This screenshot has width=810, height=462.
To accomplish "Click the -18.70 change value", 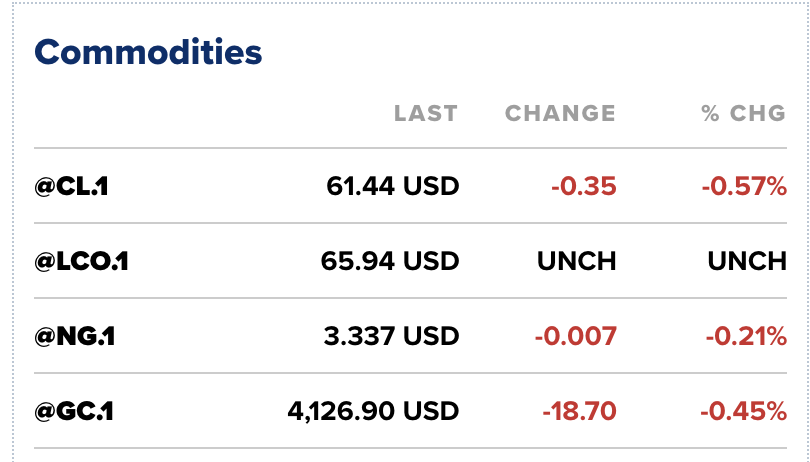I will coord(579,411).
